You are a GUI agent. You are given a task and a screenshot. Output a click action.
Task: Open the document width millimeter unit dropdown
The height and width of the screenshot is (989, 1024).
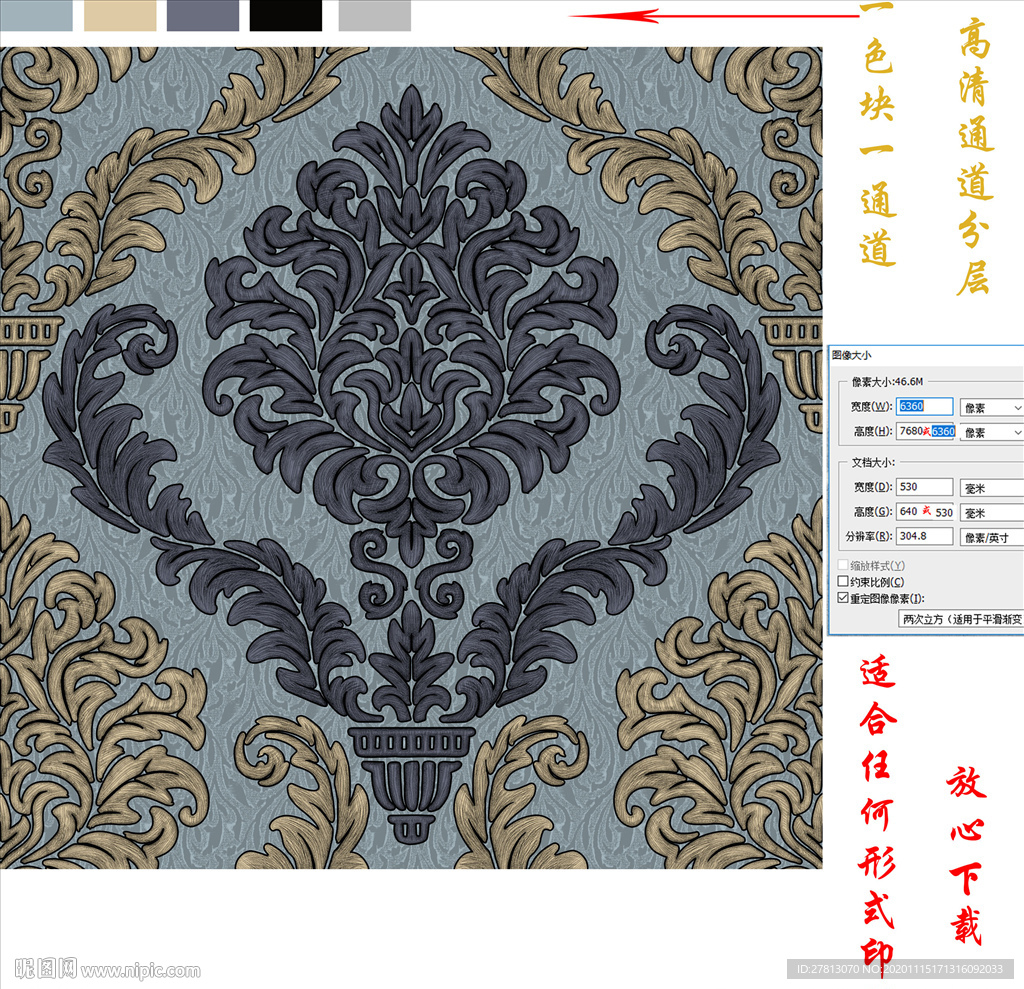tap(991, 488)
